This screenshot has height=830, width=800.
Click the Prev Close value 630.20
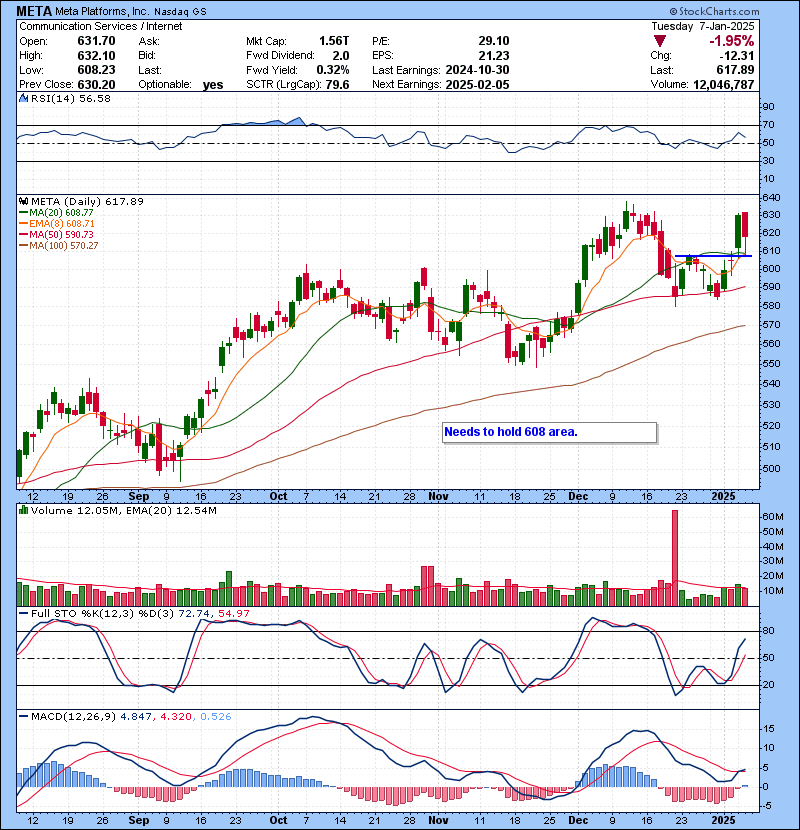tap(96, 84)
